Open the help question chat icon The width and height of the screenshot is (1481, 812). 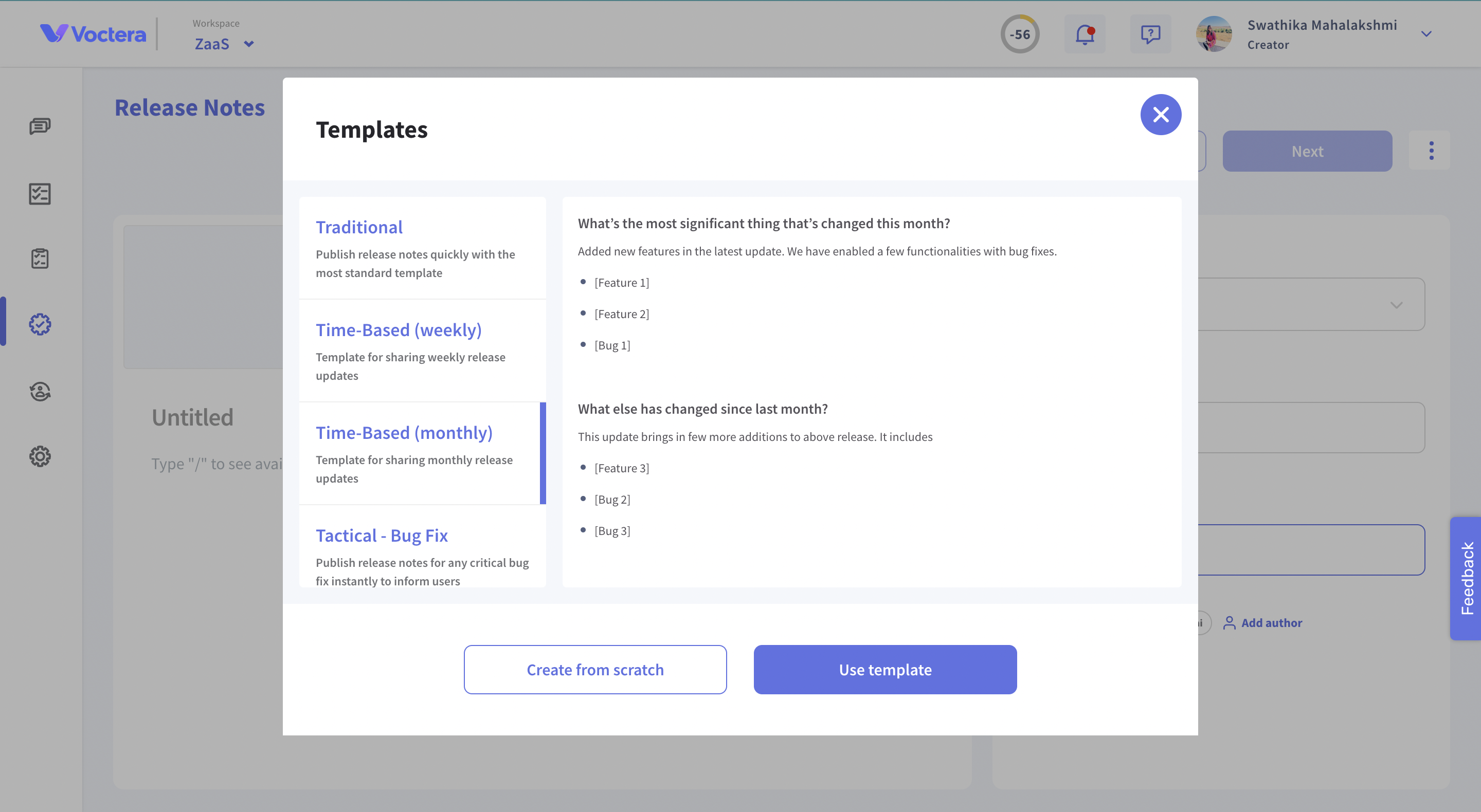[x=1150, y=34]
